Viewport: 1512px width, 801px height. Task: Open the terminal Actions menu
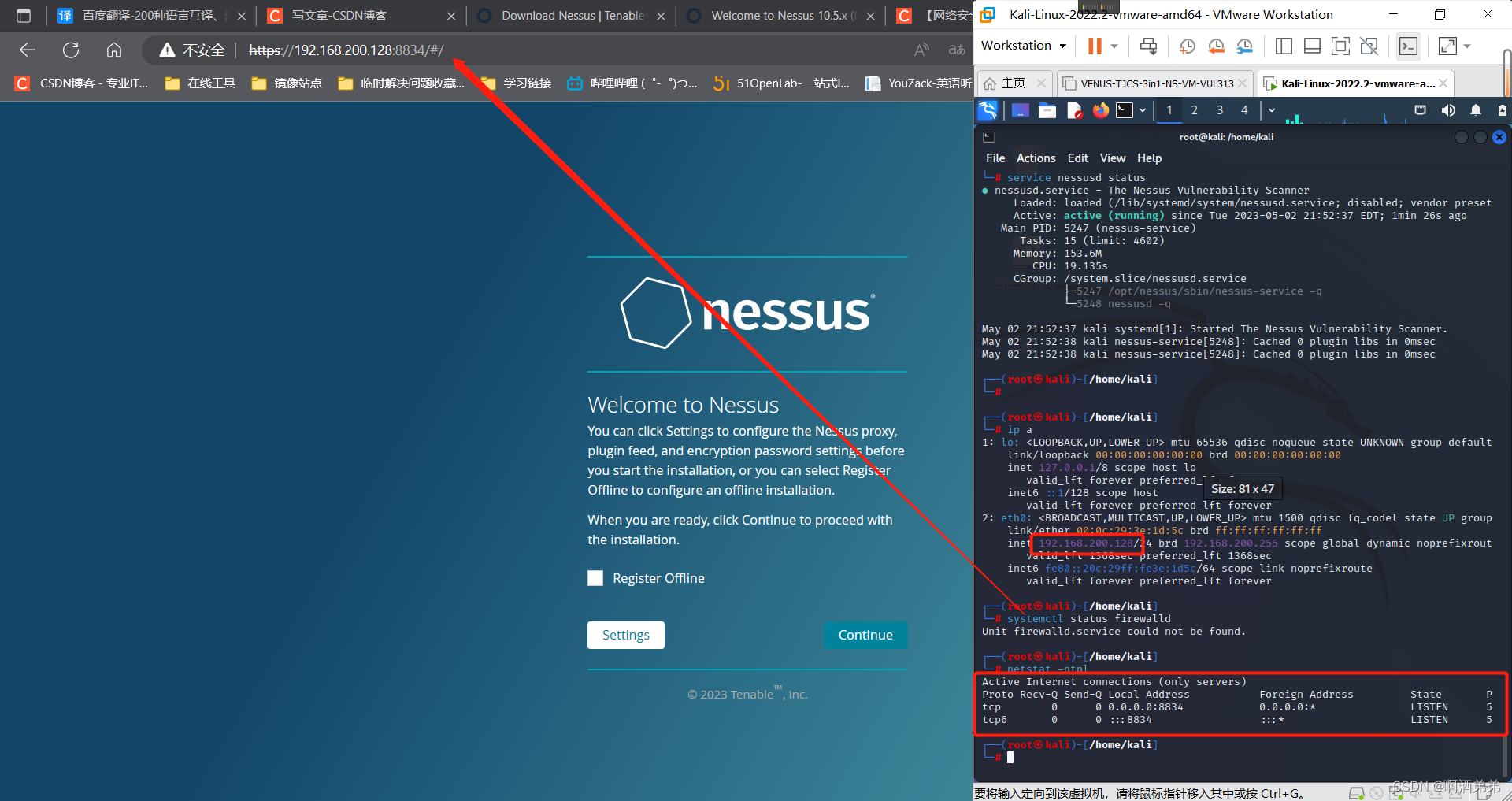pos(1036,158)
